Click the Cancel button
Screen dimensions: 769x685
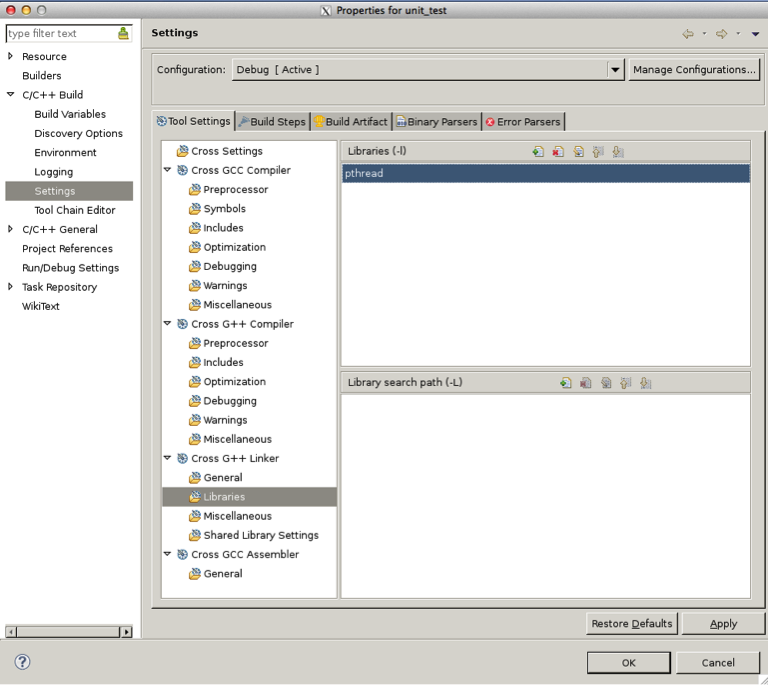tap(718, 663)
